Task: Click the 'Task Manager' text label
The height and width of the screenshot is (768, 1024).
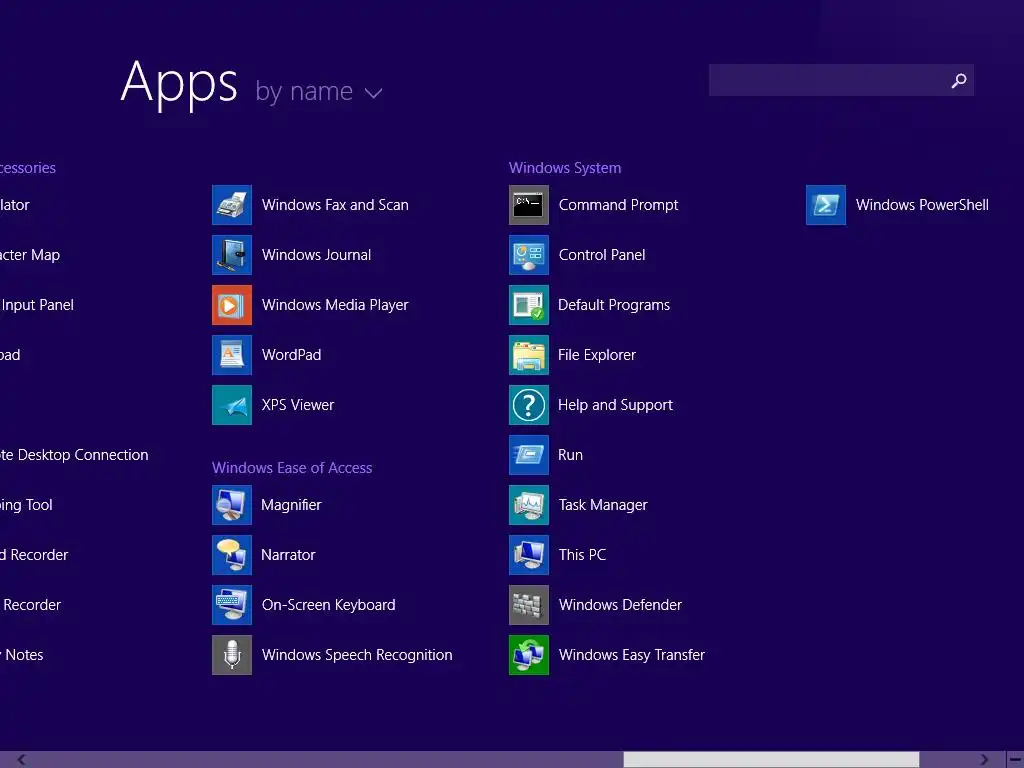Action: pos(603,505)
